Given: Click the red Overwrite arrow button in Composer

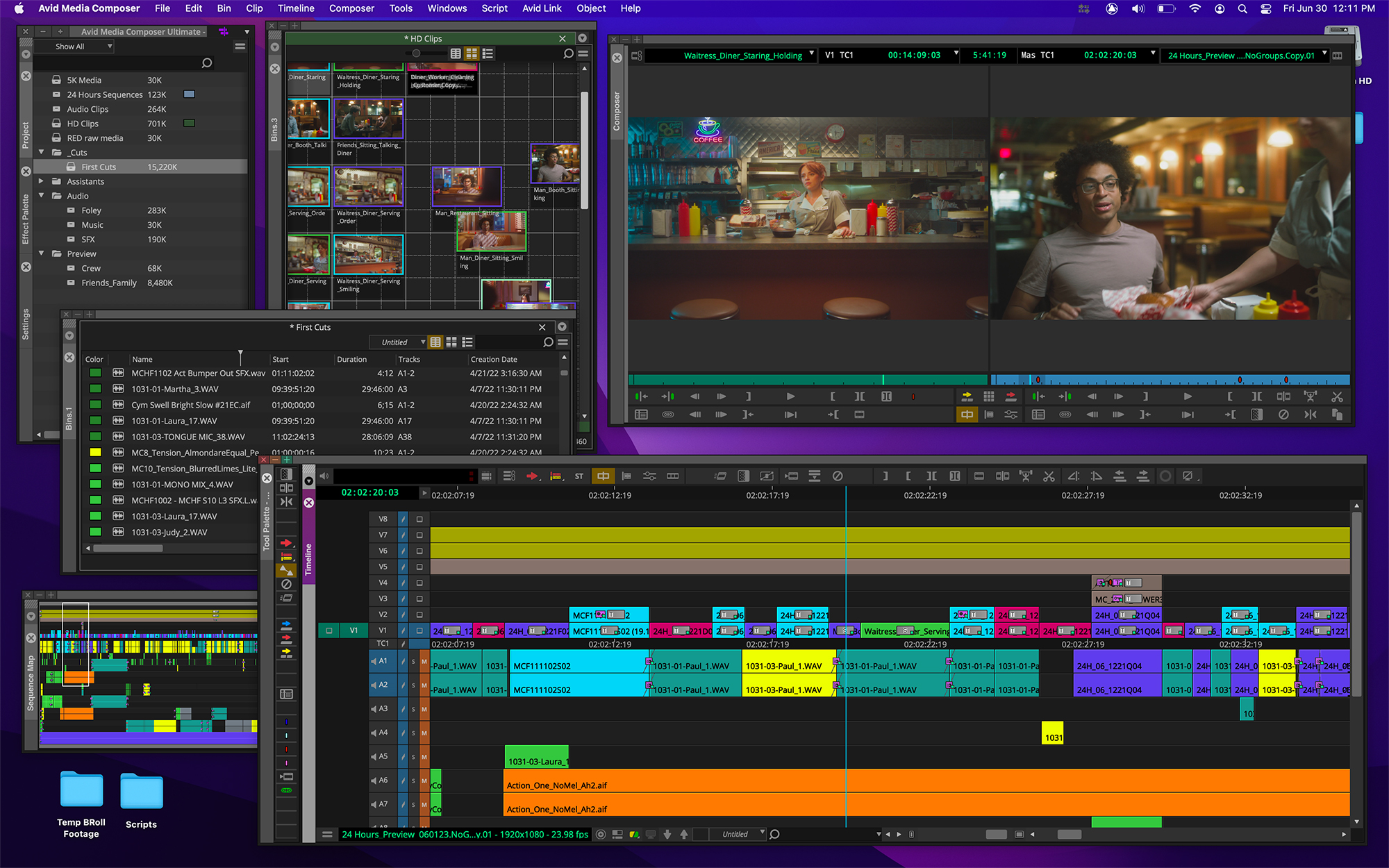Looking at the screenshot, I should tap(1010, 397).
